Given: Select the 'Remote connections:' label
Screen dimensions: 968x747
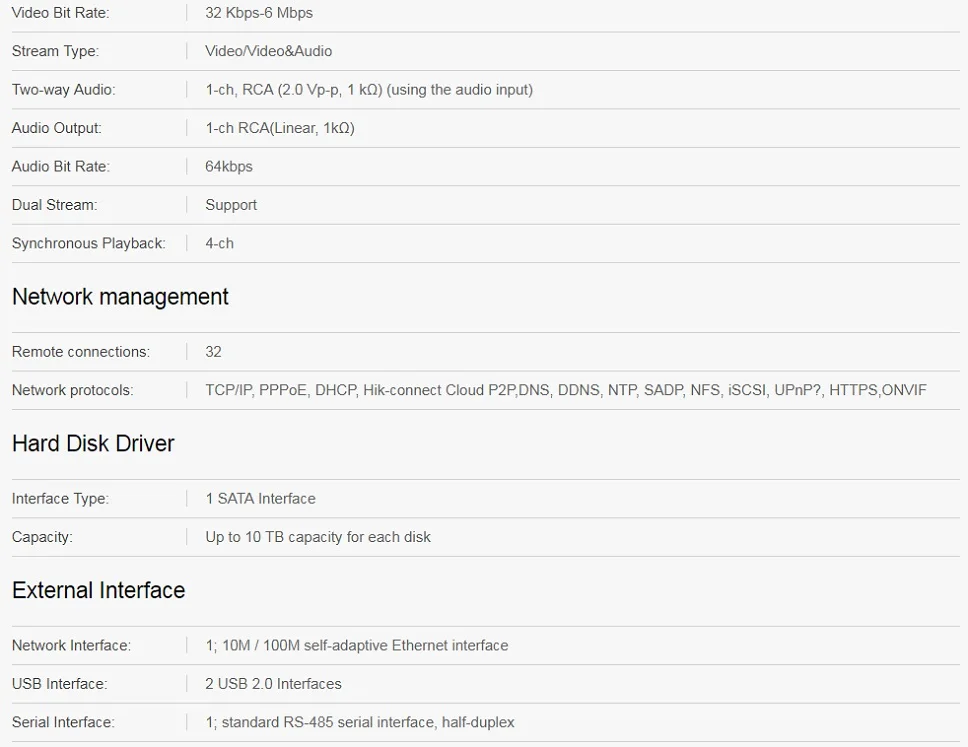Looking at the screenshot, I should (81, 352).
